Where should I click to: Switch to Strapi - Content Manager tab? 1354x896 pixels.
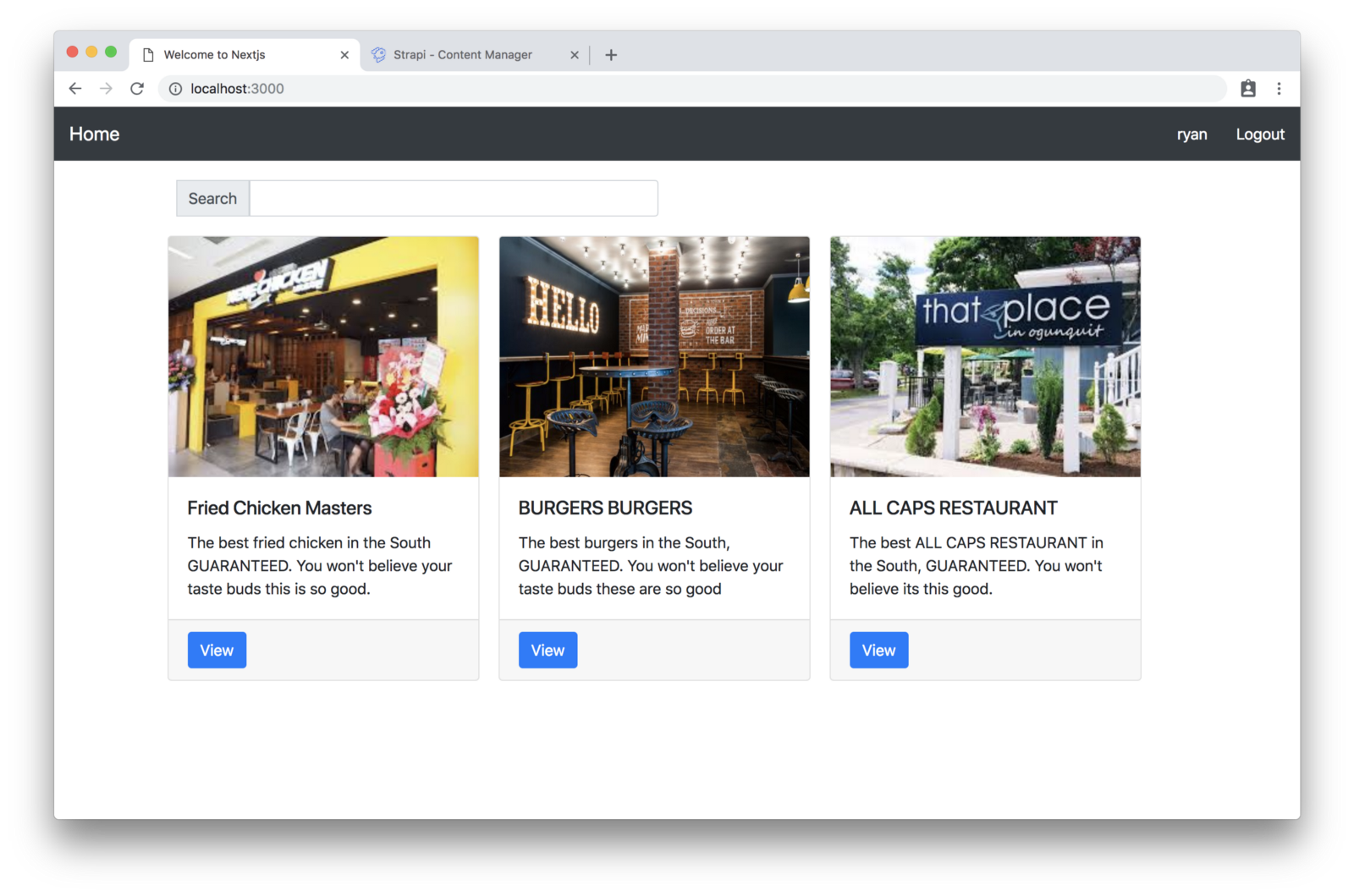462,55
